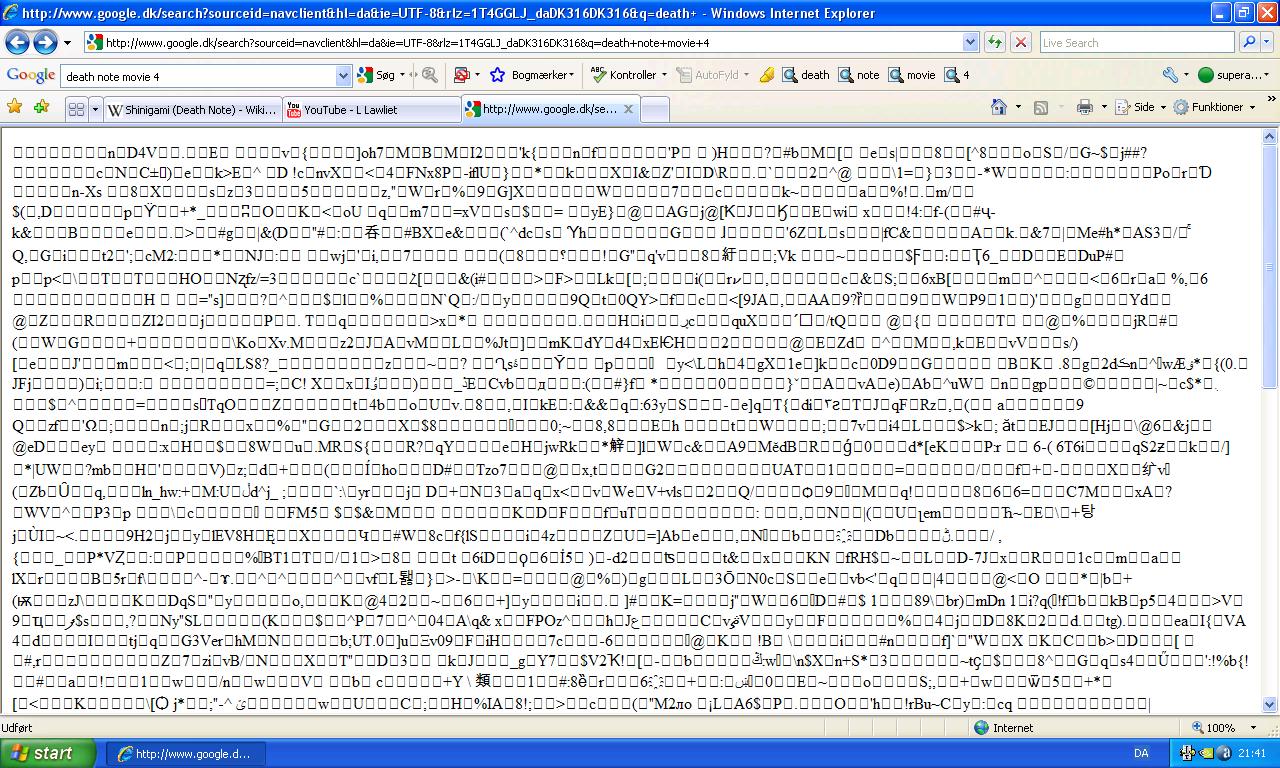The width and height of the screenshot is (1280, 768).
Task: Go forward with the Forward arrow button
Action: coord(45,42)
